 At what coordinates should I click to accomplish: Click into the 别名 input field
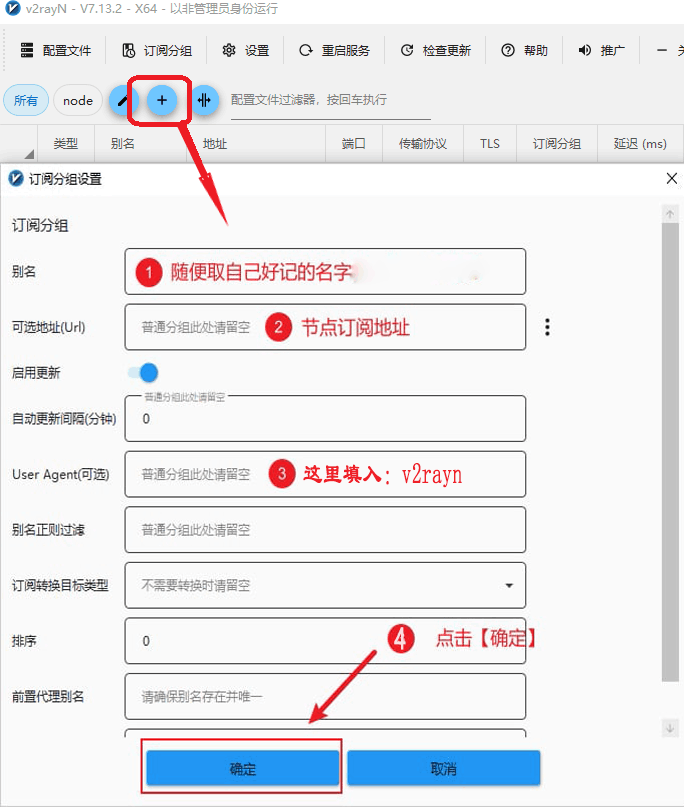click(325, 272)
